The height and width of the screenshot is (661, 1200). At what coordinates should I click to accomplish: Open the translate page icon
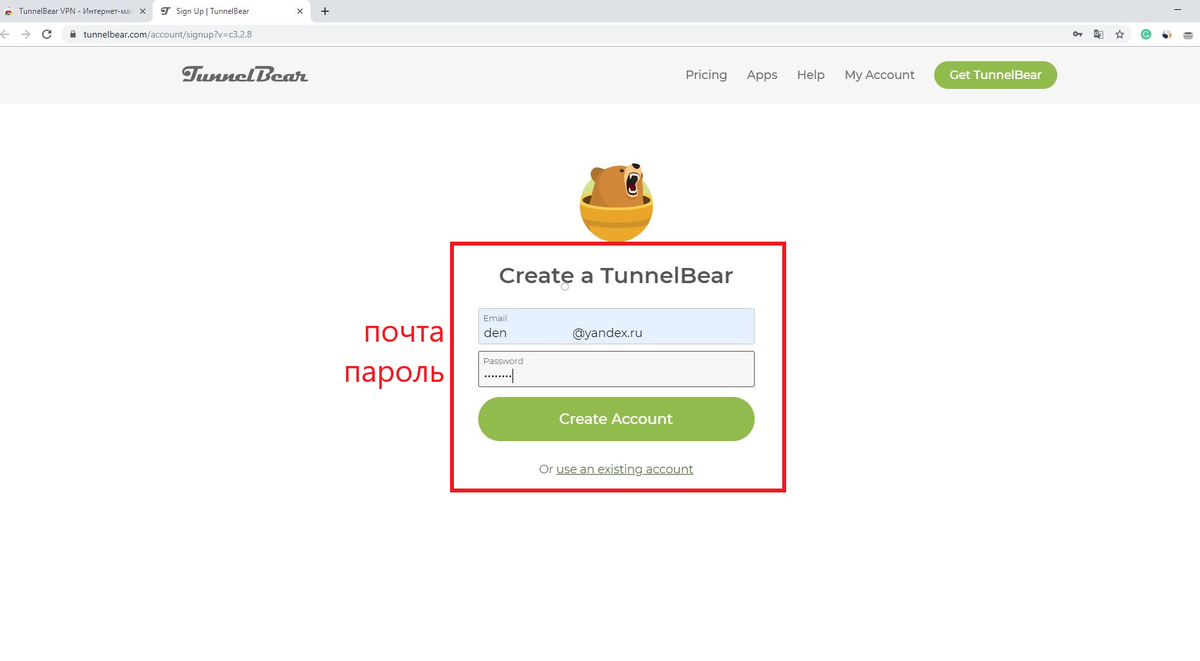pyautogui.click(x=1098, y=34)
